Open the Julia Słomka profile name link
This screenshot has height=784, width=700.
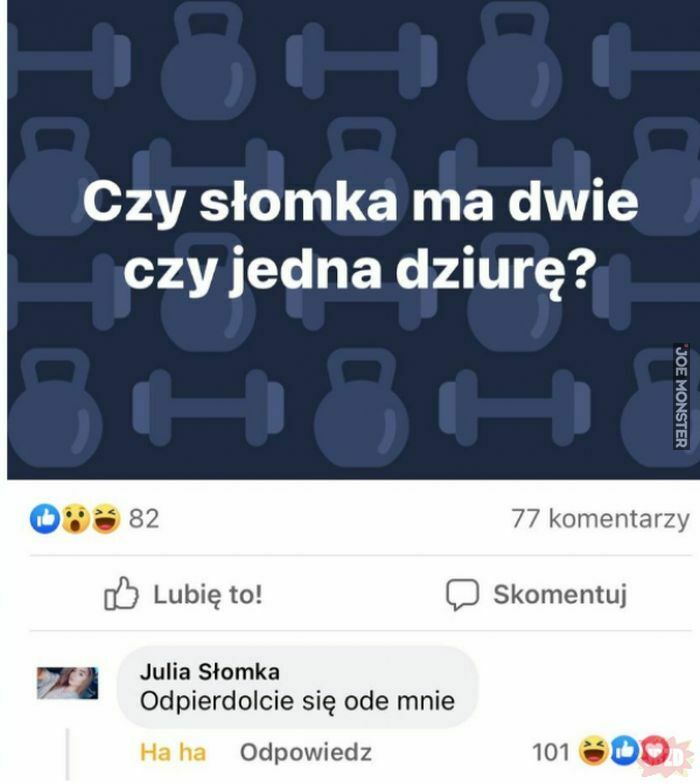coord(210,672)
